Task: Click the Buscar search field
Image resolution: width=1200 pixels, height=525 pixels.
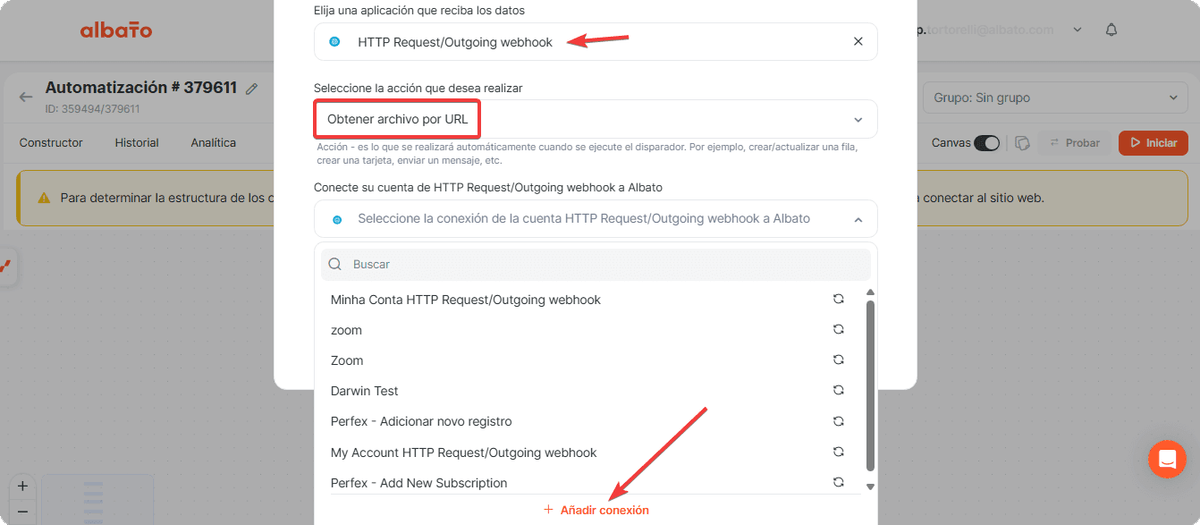Action: [596, 264]
